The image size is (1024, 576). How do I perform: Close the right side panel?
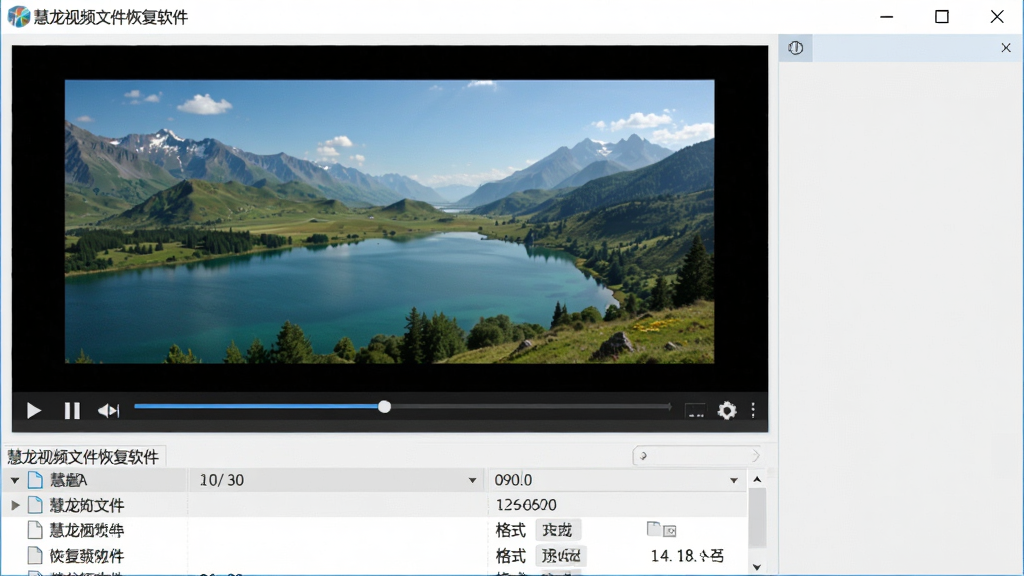(1006, 48)
